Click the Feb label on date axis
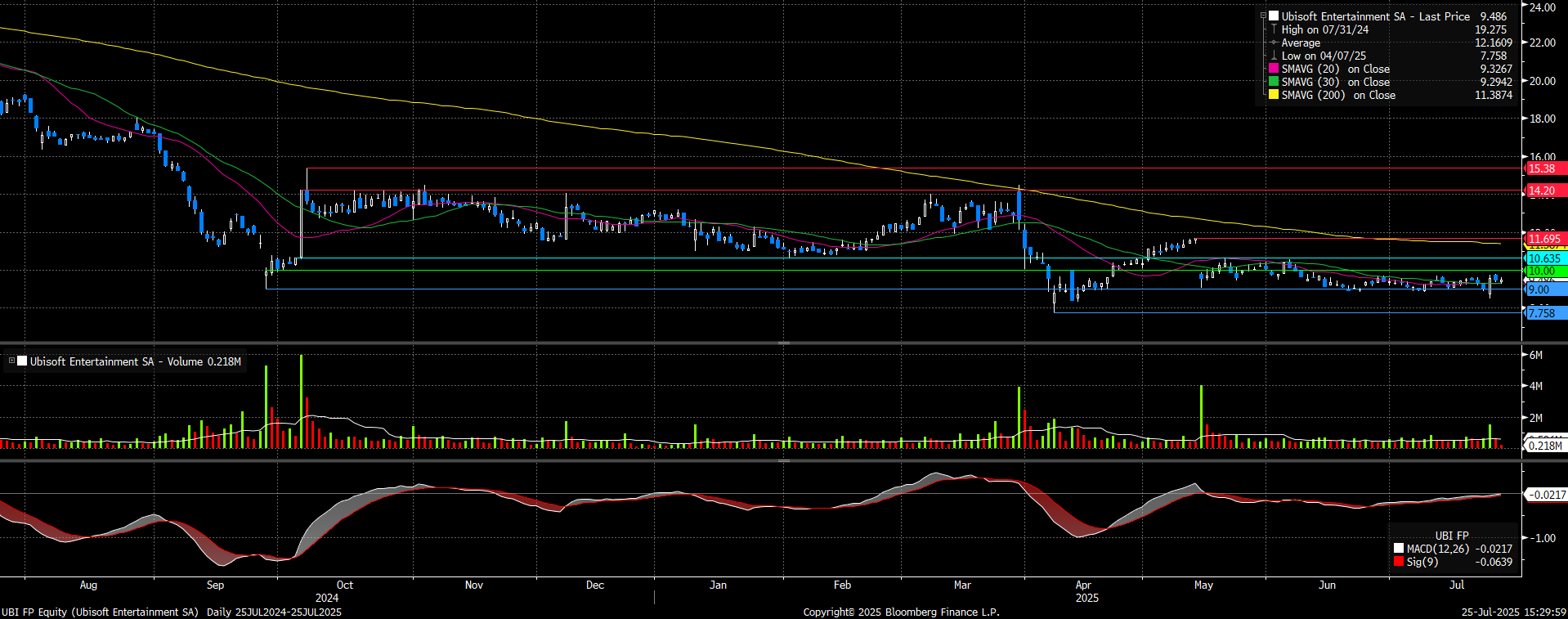 tap(842, 585)
